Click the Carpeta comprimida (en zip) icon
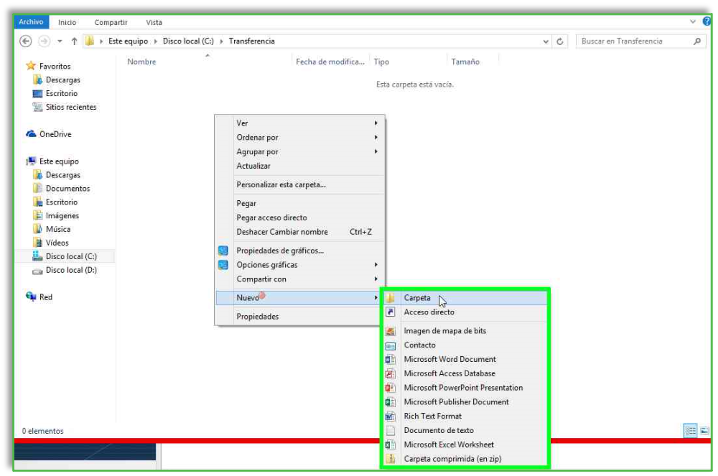This screenshot has width=718, height=476. [x=391, y=458]
